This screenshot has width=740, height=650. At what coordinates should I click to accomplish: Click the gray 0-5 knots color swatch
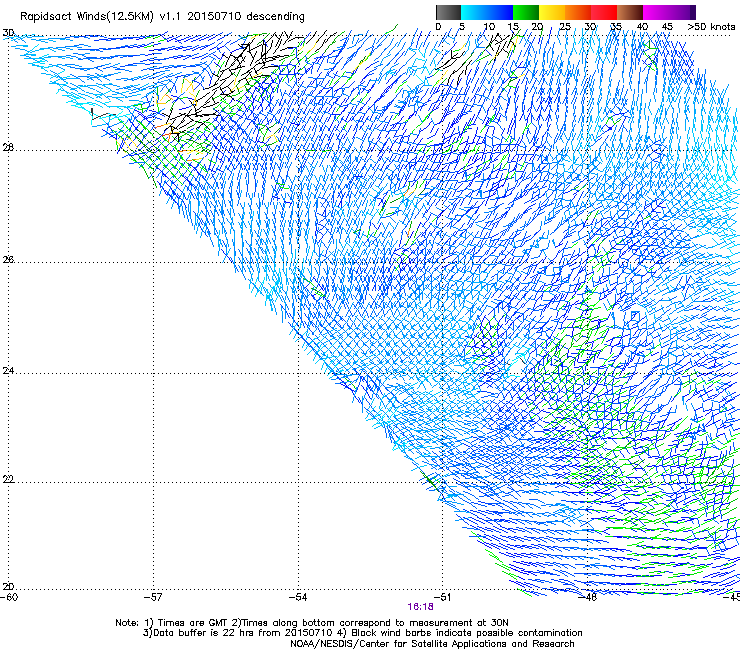coord(448,12)
